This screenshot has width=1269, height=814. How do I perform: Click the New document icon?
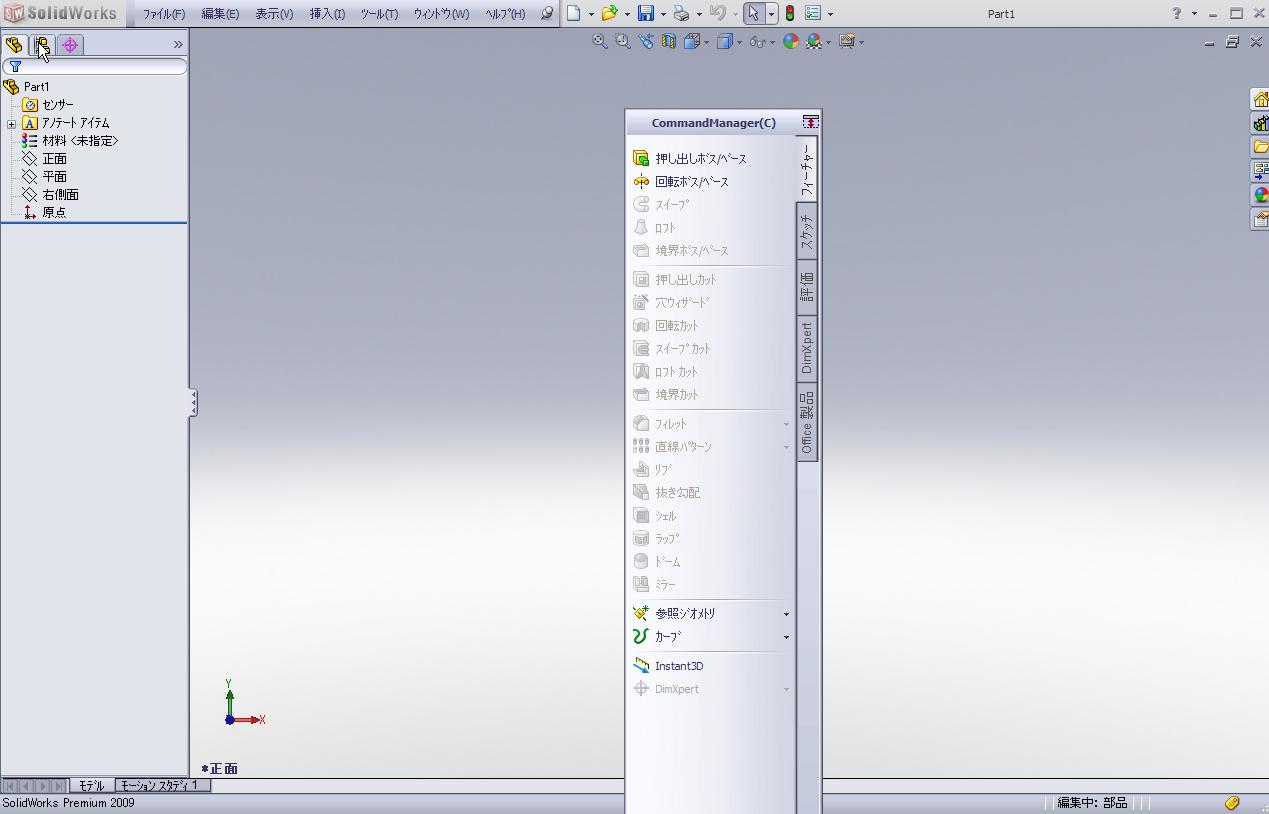pos(574,14)
